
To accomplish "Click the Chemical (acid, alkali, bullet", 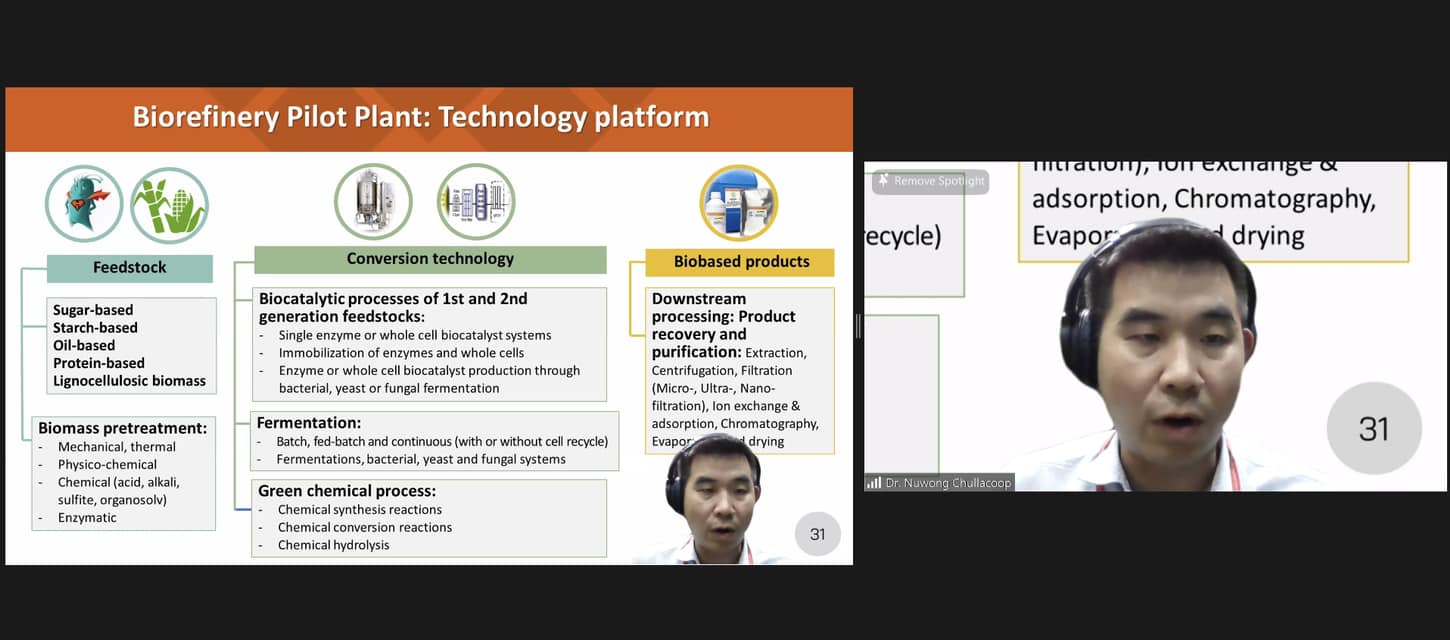I will point(119,482).
